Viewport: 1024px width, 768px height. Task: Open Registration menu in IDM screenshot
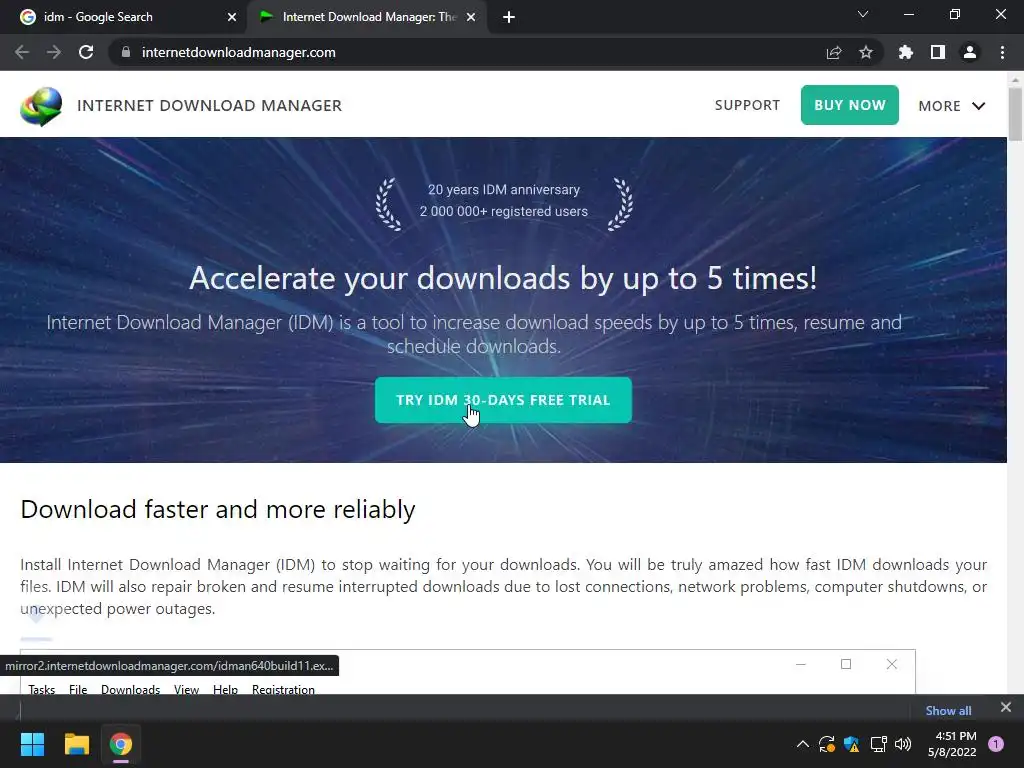point(283,689)
